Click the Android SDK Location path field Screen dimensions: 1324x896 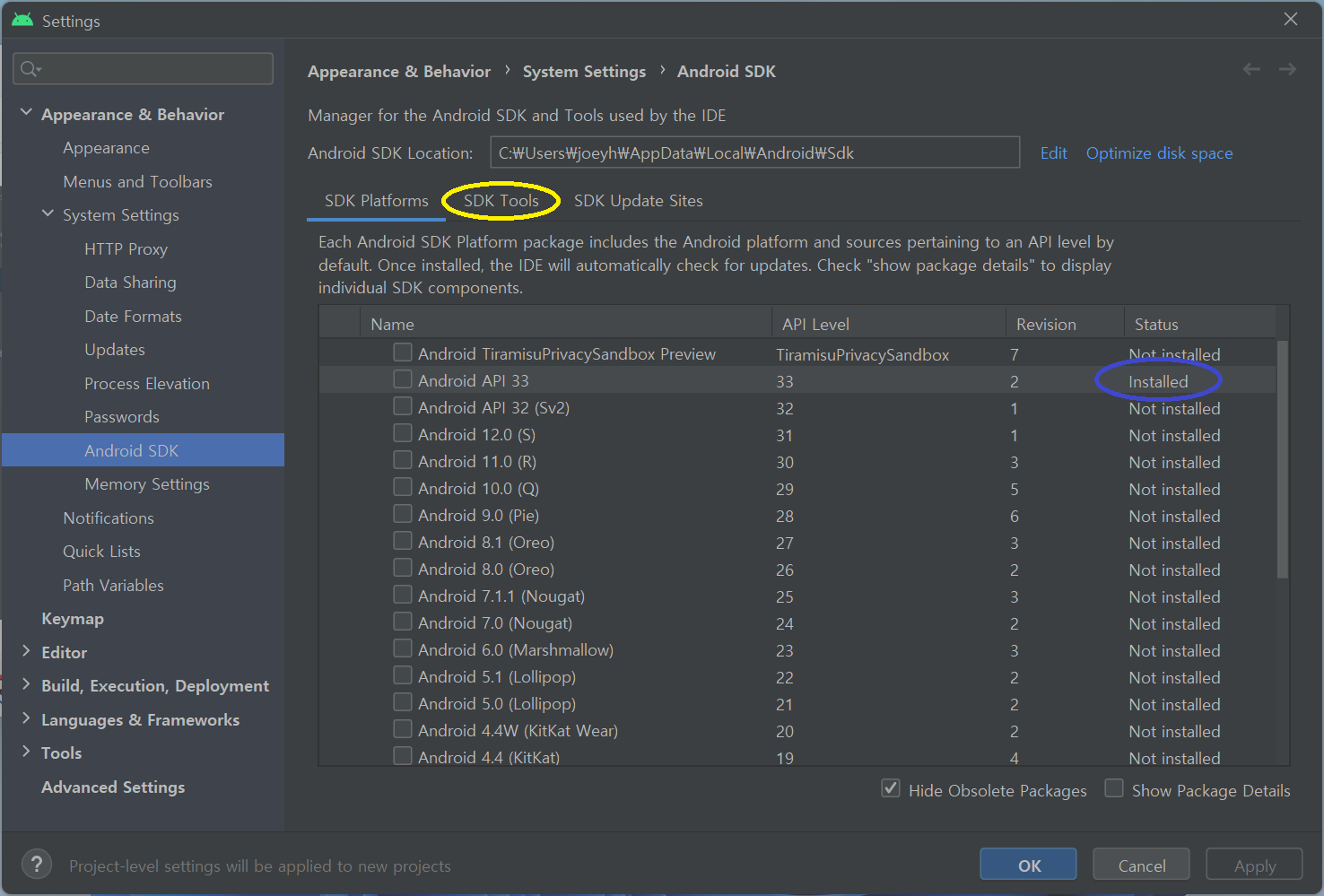[754, 152]
